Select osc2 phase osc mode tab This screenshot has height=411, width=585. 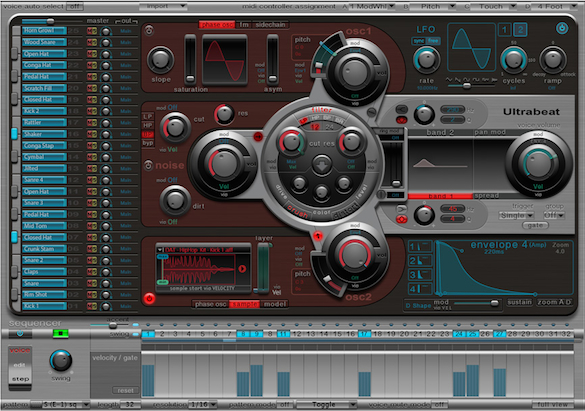(210, 304)
